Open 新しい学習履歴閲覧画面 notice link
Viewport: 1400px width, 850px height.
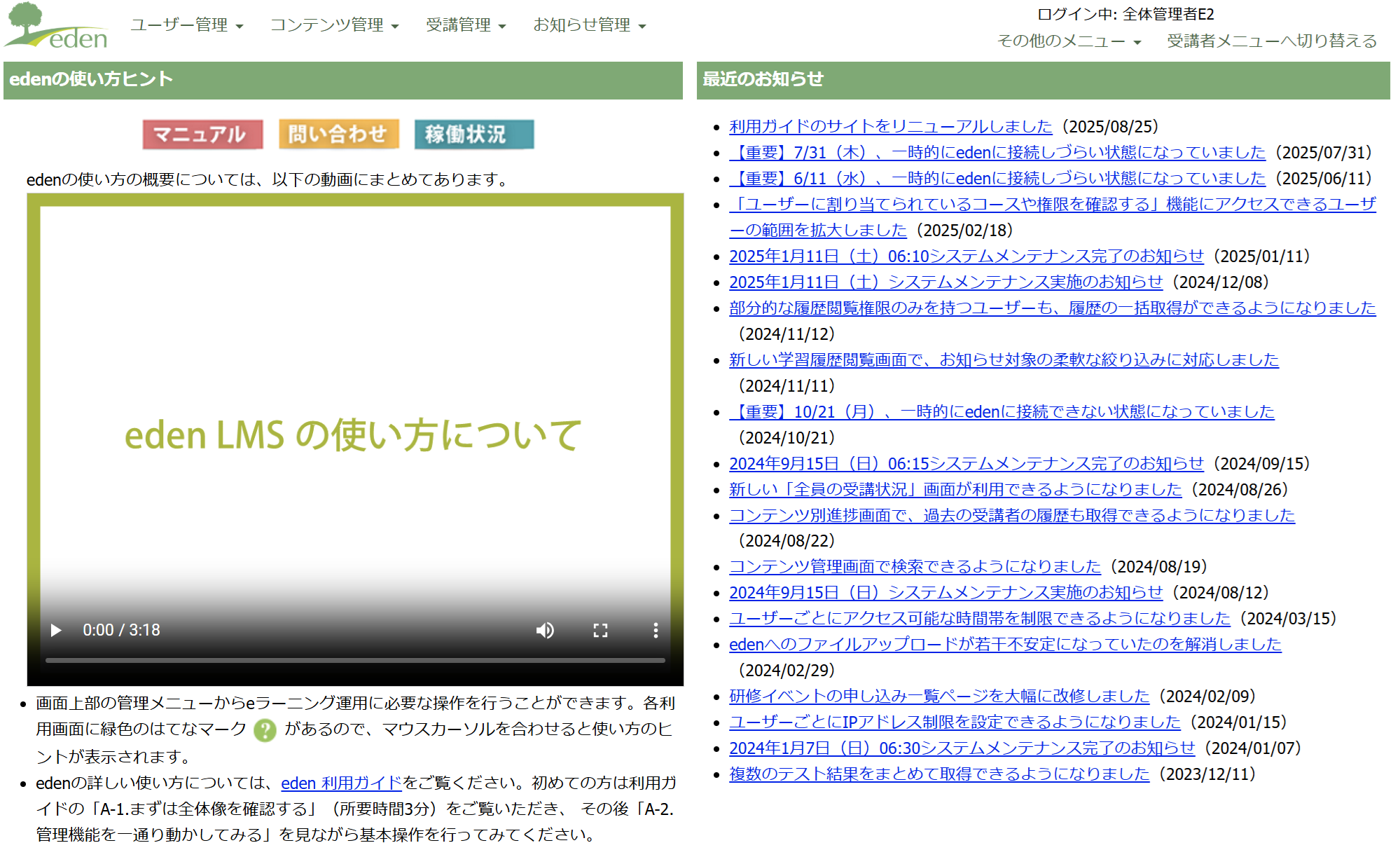[x=1004, y=360]
